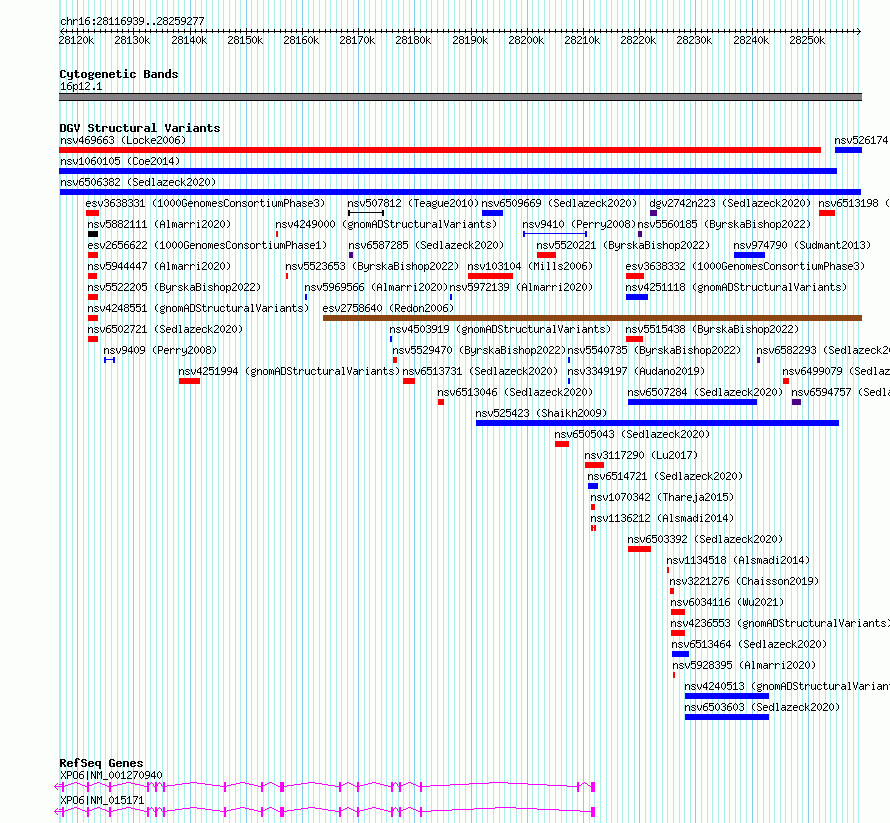
Task: Click nsv6513731 (Sedlazeck2020) label
Action: (x=481, y=371)
